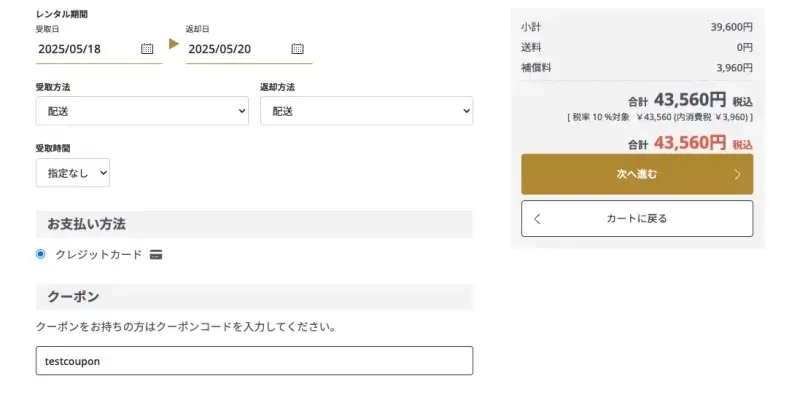Click the arrow between rental dates
Screen dimensions: 800x400
coord(174,44)
